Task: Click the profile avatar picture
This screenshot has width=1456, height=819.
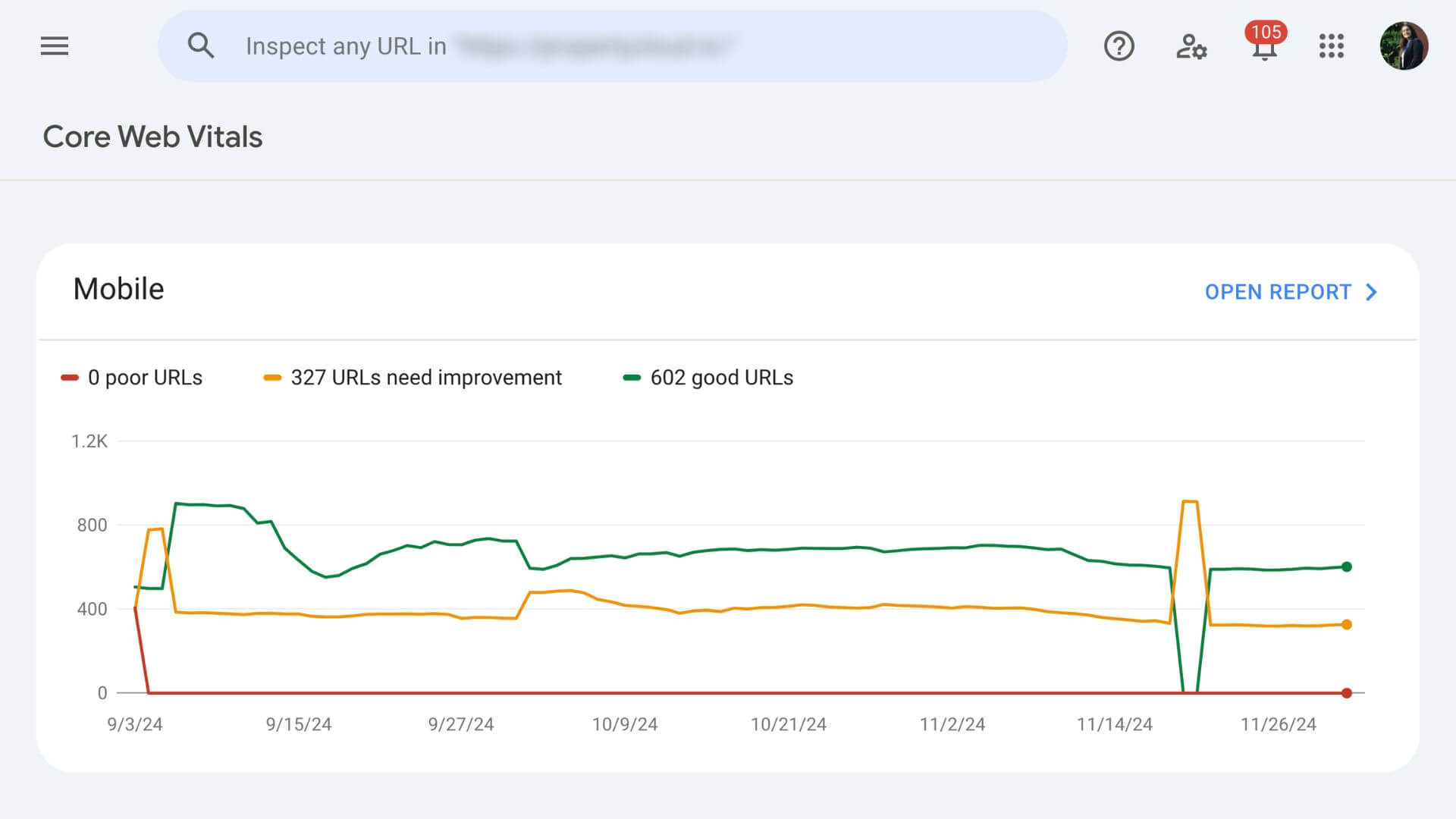Action: point(1404,46)
